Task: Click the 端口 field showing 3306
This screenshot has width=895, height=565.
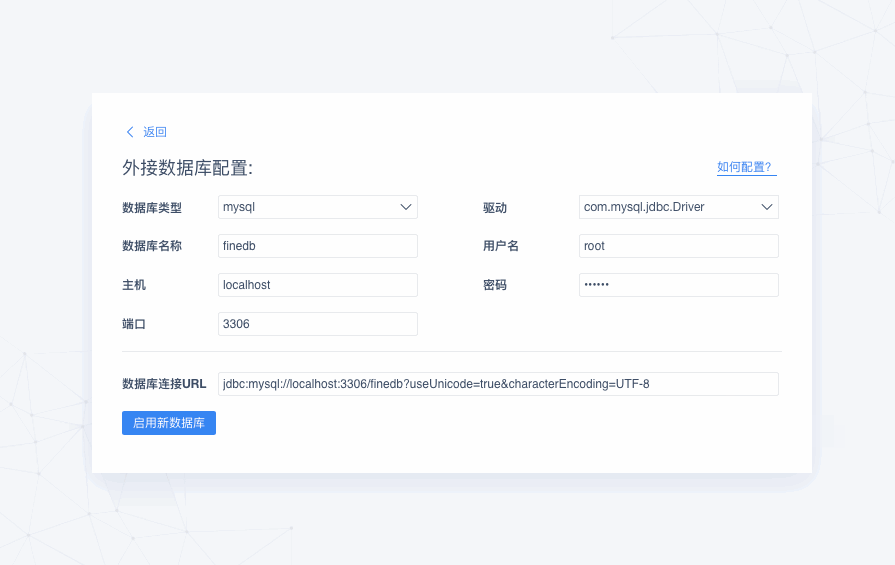Action: click(318, 324)
